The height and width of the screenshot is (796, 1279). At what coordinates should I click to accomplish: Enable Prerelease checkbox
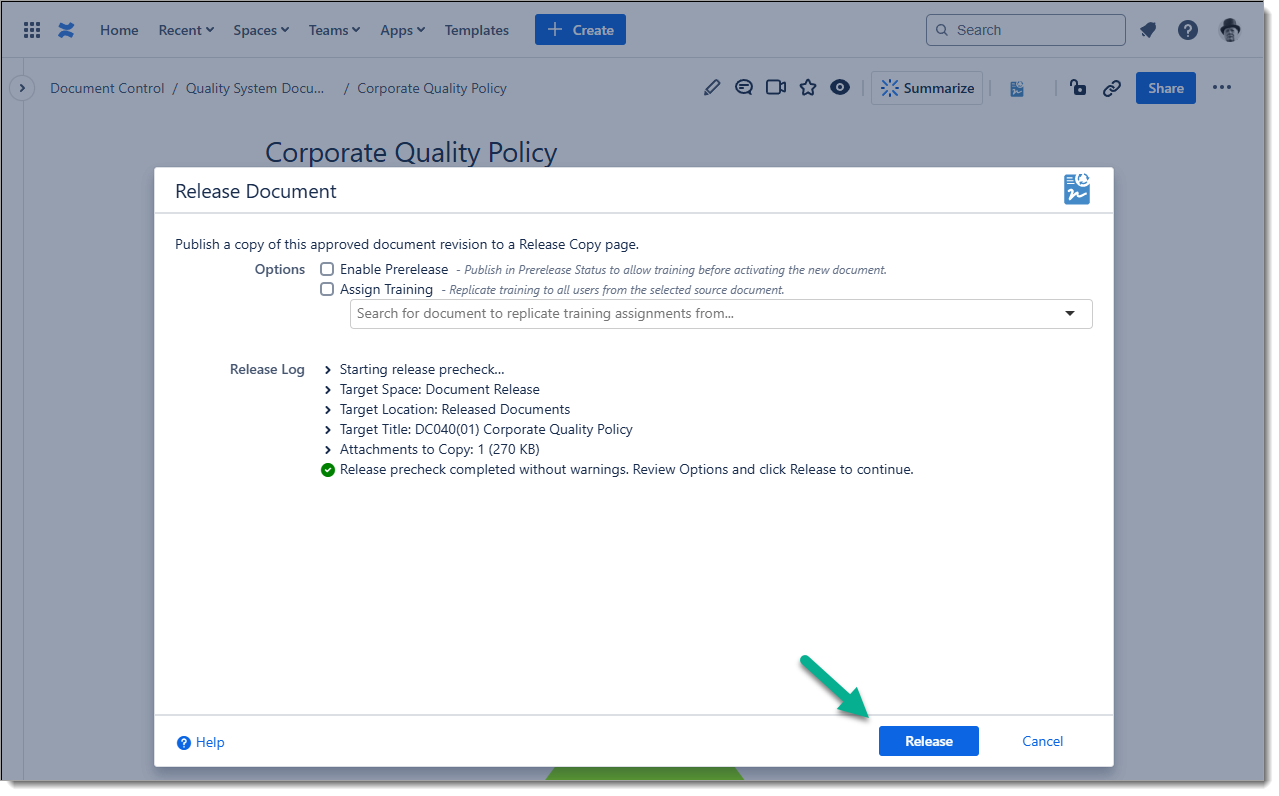coord(327,269)
